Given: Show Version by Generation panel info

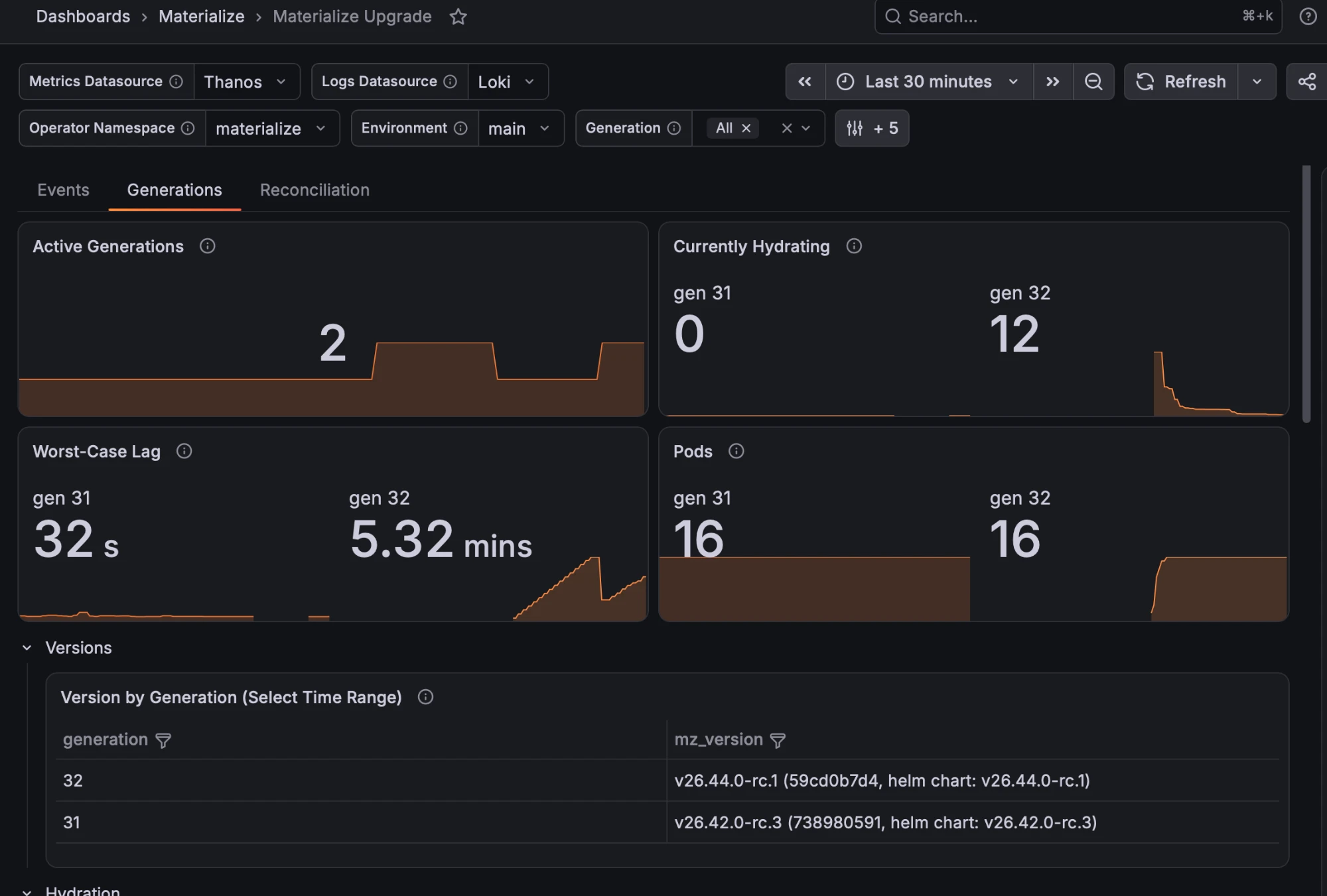Looking at the screenshot, I should 425,697.
